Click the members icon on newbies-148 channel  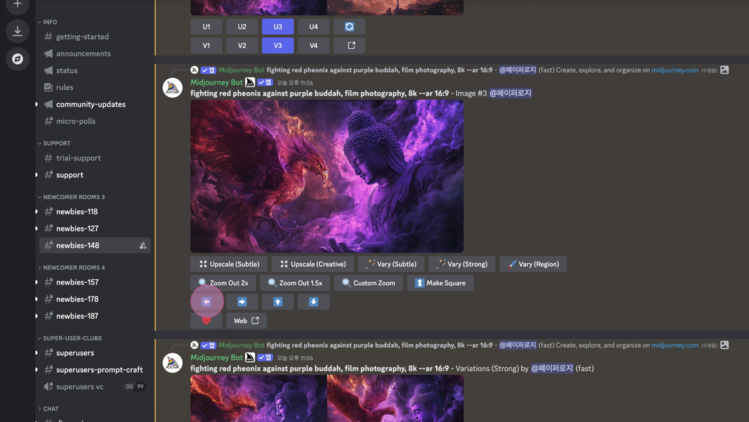142,246
